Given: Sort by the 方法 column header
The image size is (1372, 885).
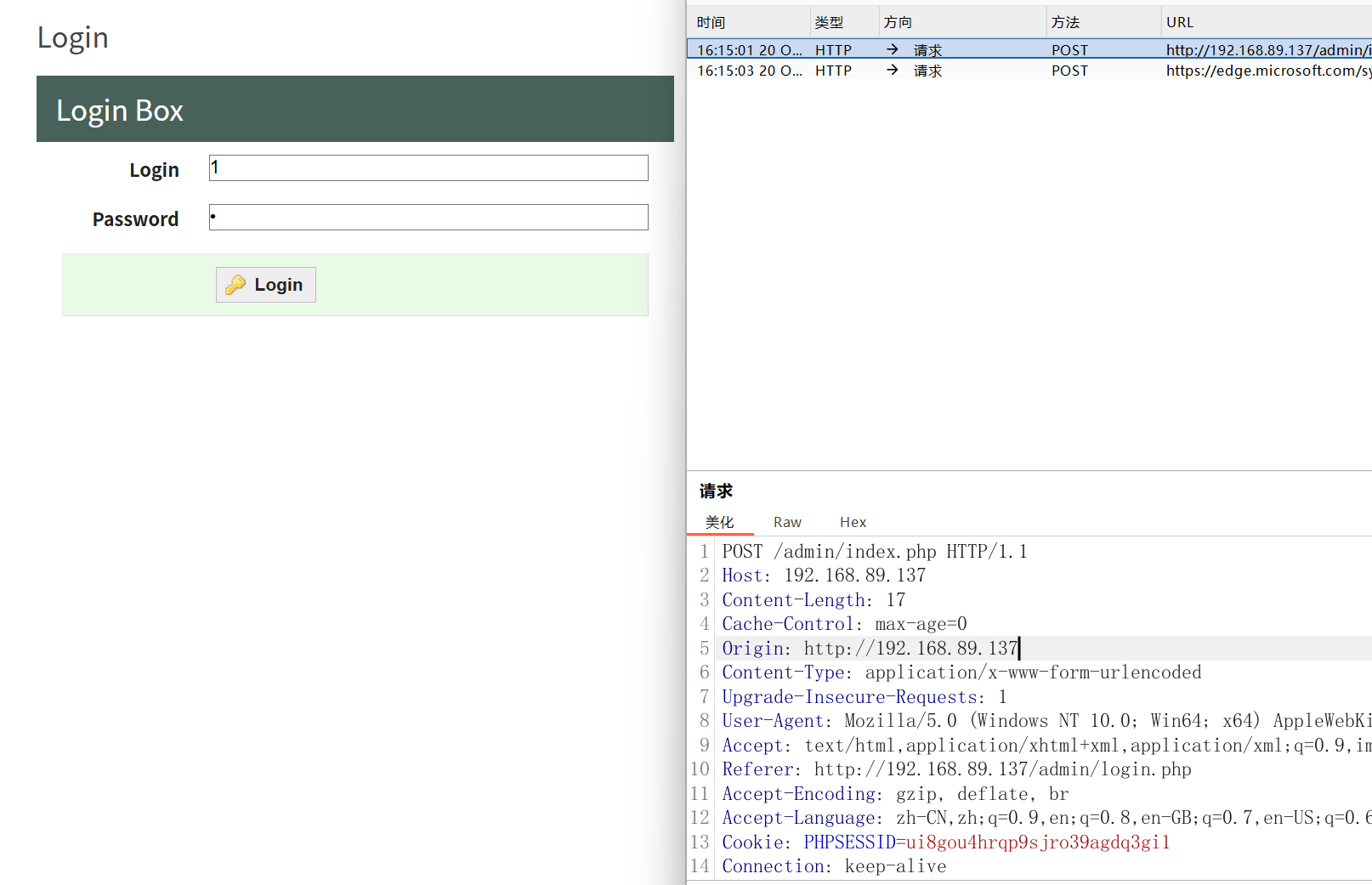Looking at the screenshot, I should click(1103, 22).
